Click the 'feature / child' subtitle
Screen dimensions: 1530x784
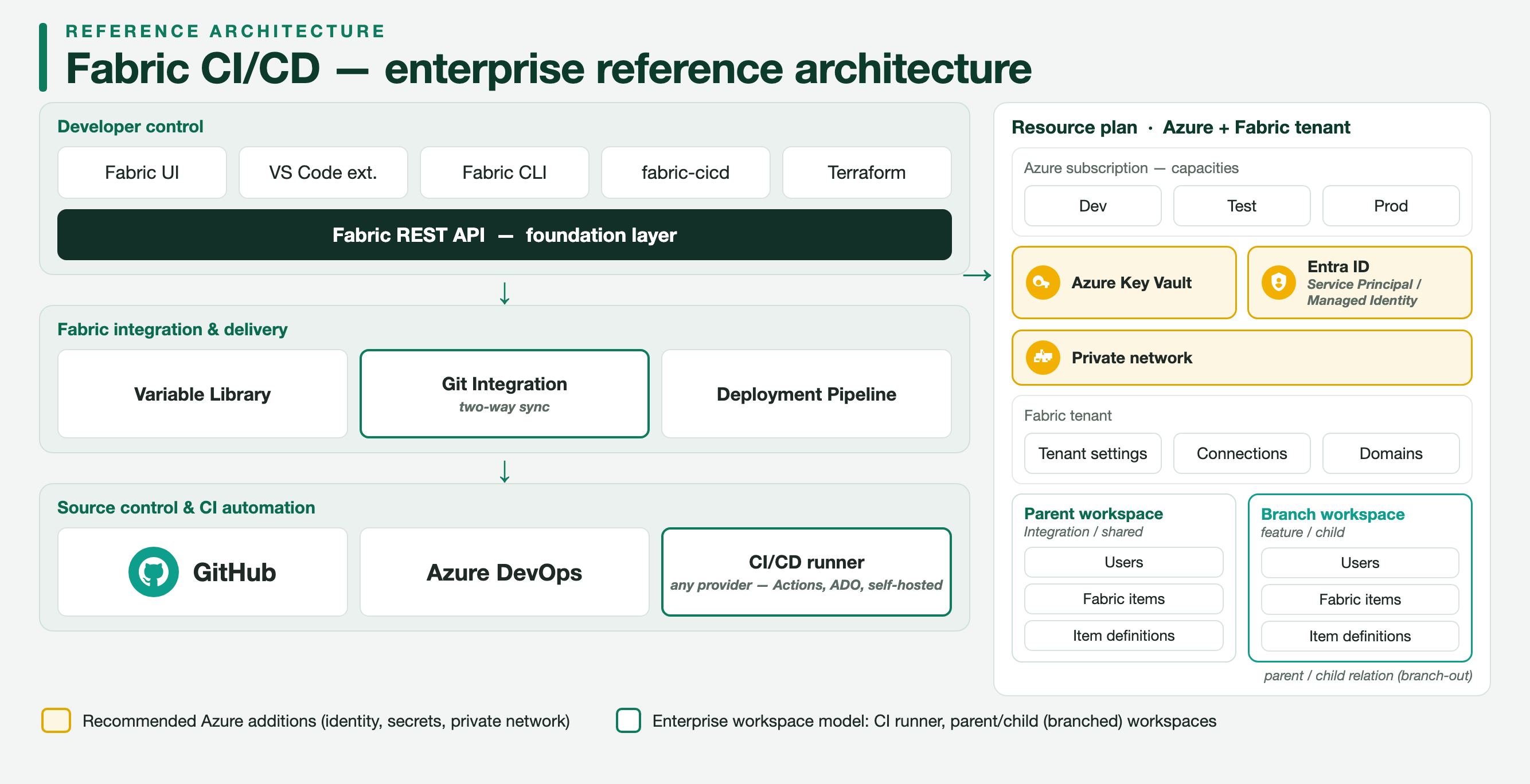click(1302, 532)
